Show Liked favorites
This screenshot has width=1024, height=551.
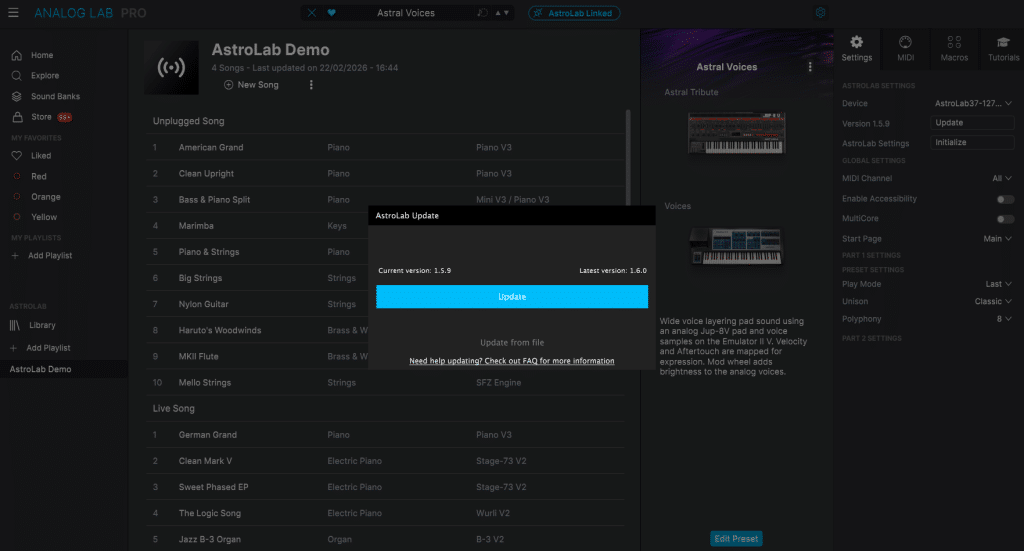[40, 156]
